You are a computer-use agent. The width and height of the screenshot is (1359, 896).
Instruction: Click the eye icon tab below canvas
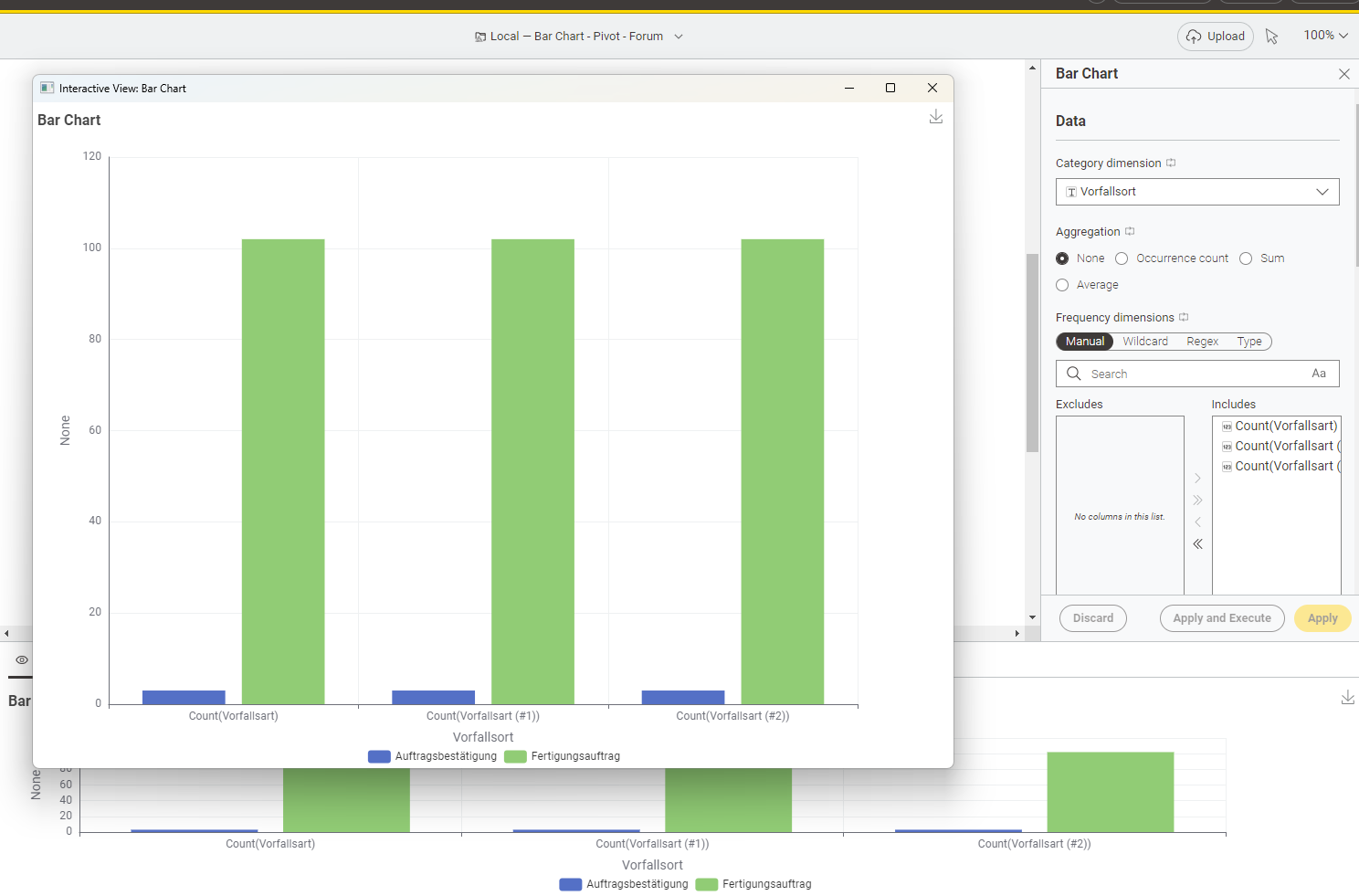[x=22, y=659]
